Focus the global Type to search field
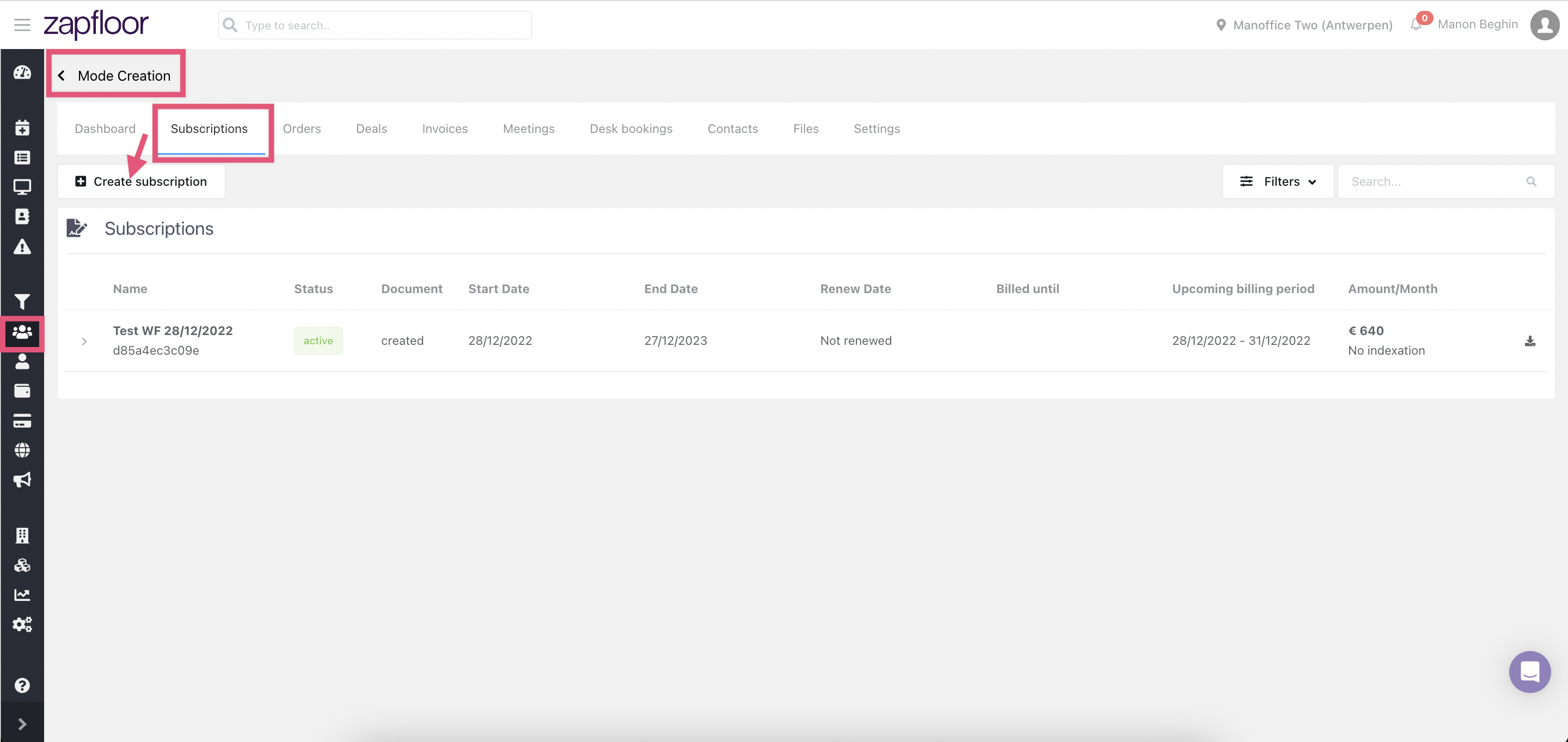Screen dimensions: 1568x742 [375, 25]
